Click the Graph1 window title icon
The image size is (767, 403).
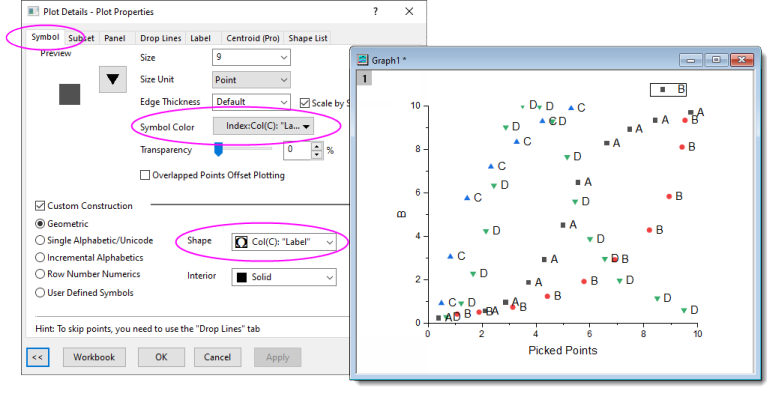(x=364, y=60)
